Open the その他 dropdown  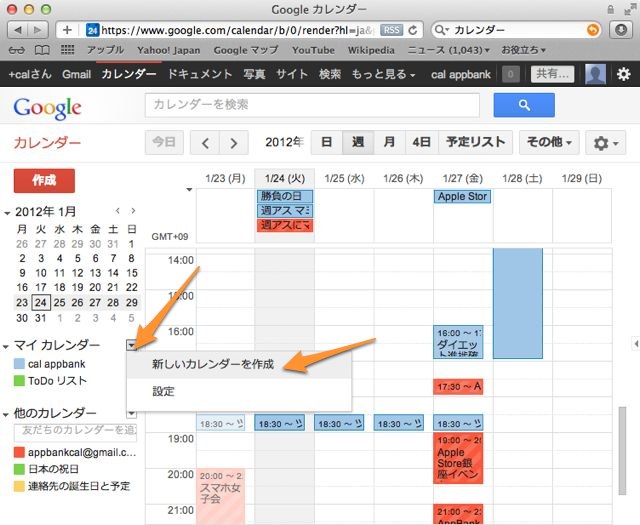click(549, 142)
